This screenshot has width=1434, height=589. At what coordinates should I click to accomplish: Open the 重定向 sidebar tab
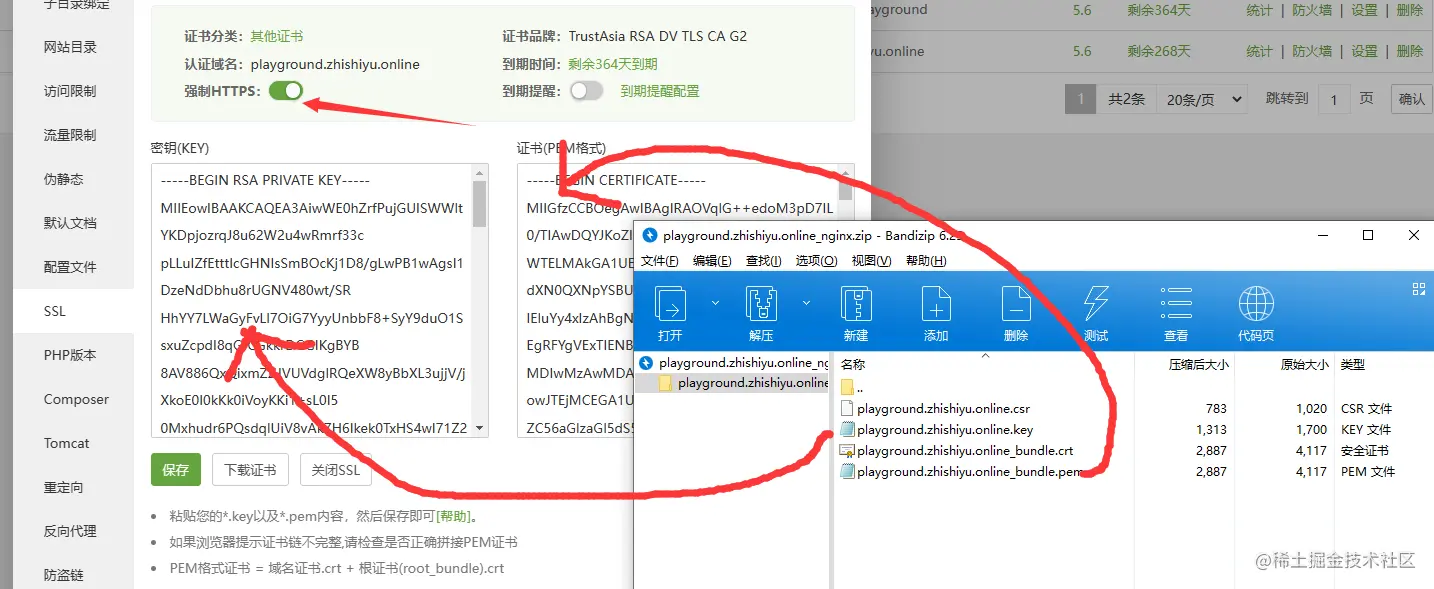pyautogui.click(x=73, y=487)
